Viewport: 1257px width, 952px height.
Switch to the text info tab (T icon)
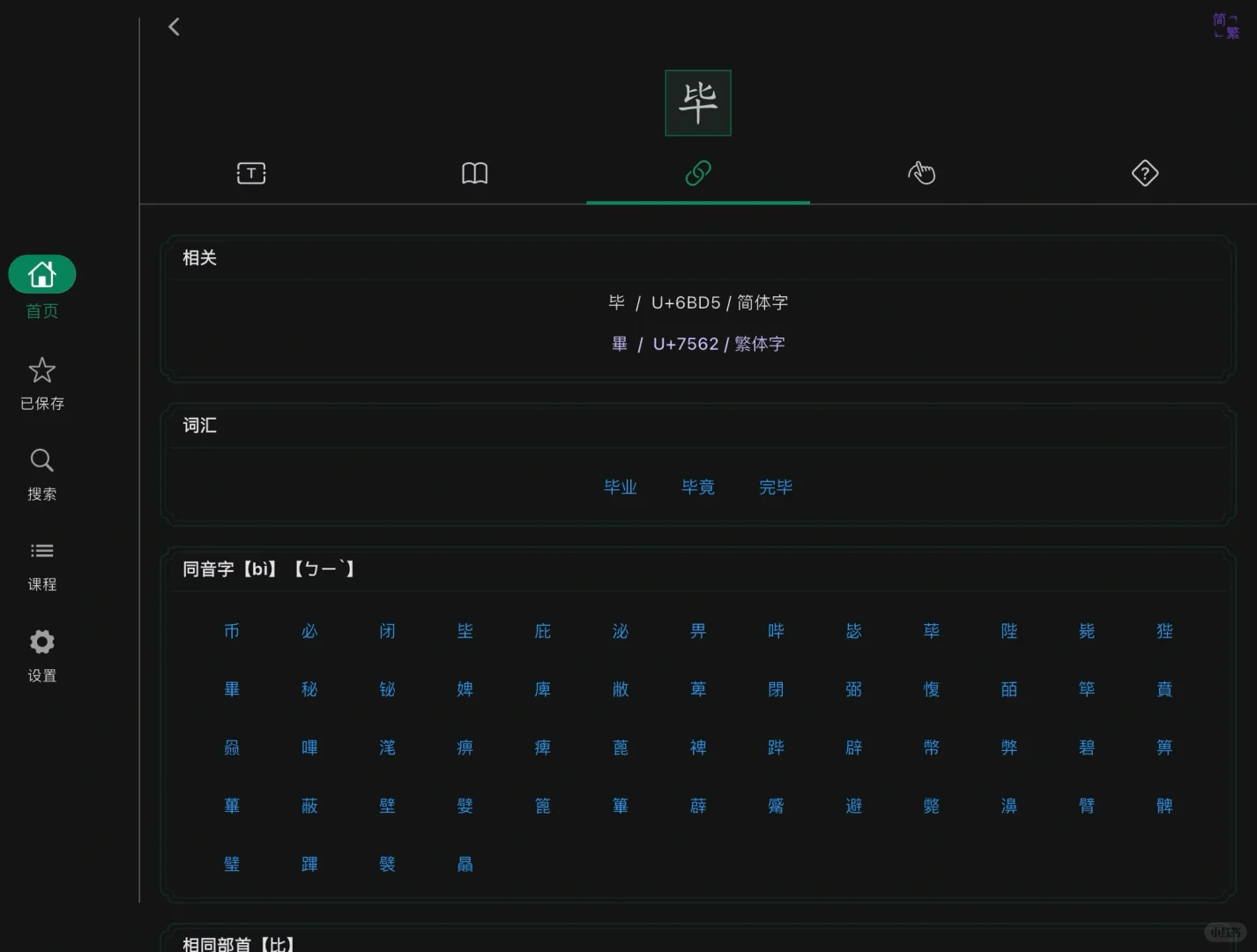pos(251,173)
